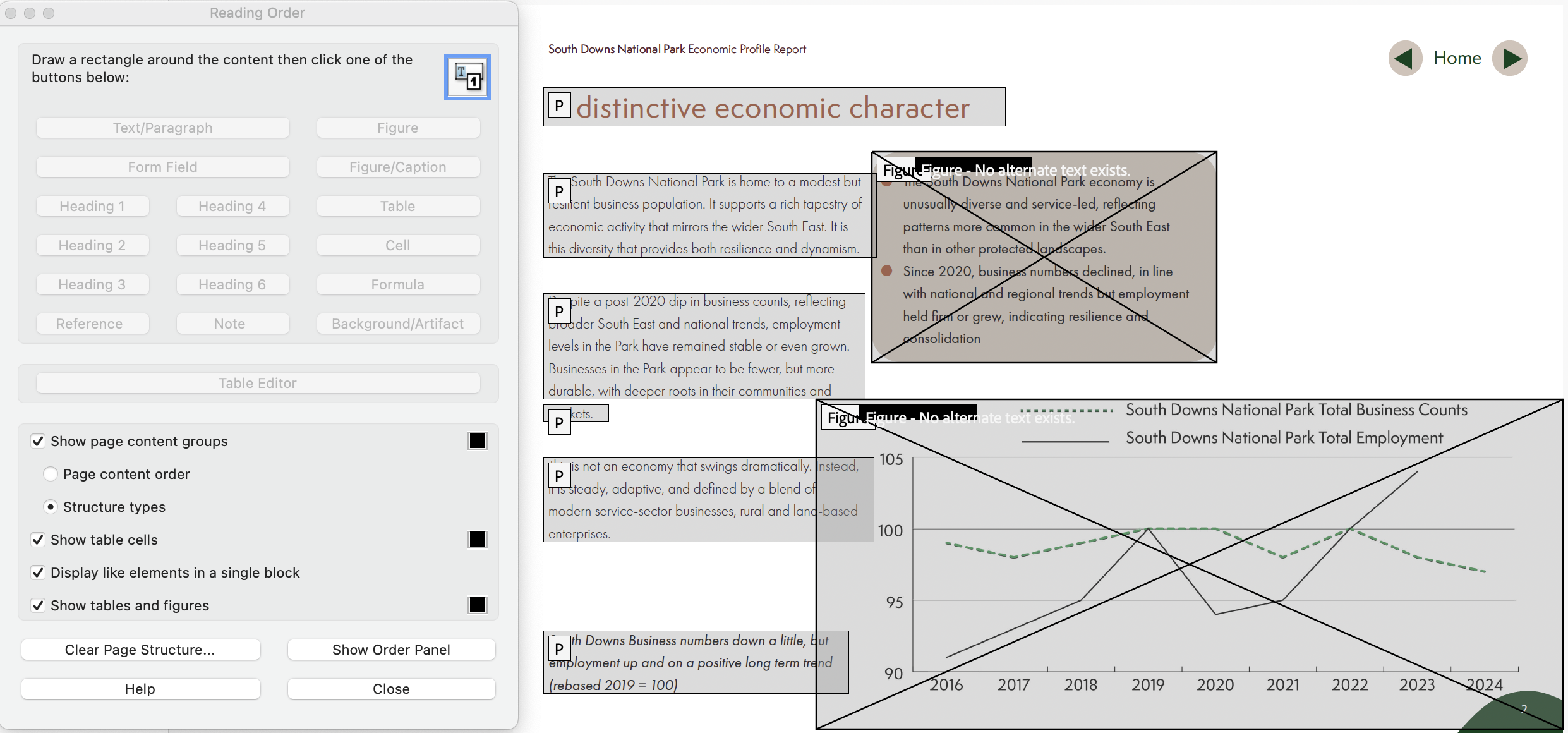Click the 'distinctive economic character' heading text
This screenshot has width=1568, height=733.
[773, 108]
